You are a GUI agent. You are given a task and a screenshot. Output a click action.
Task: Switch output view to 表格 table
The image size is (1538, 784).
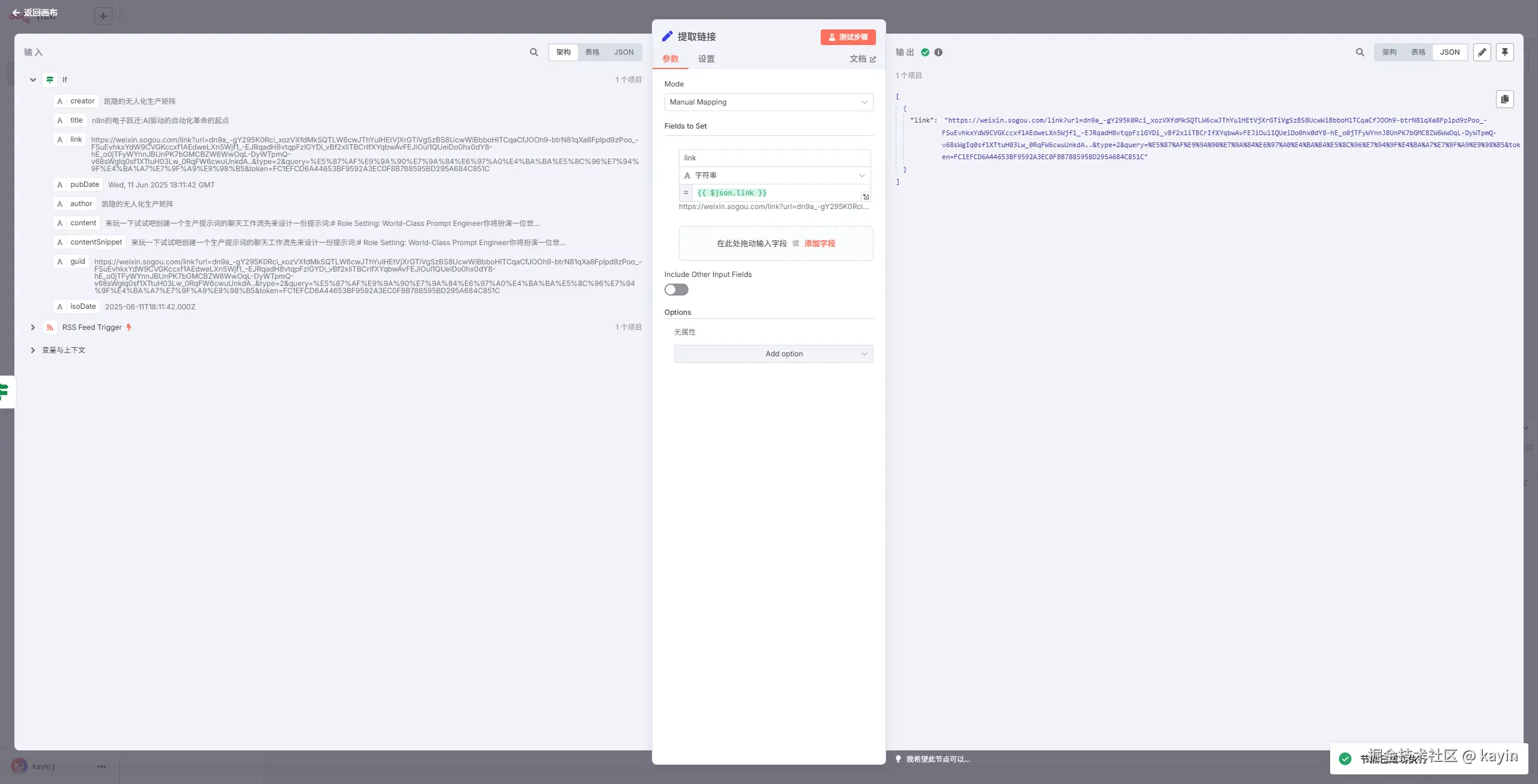click(1418, 52)
